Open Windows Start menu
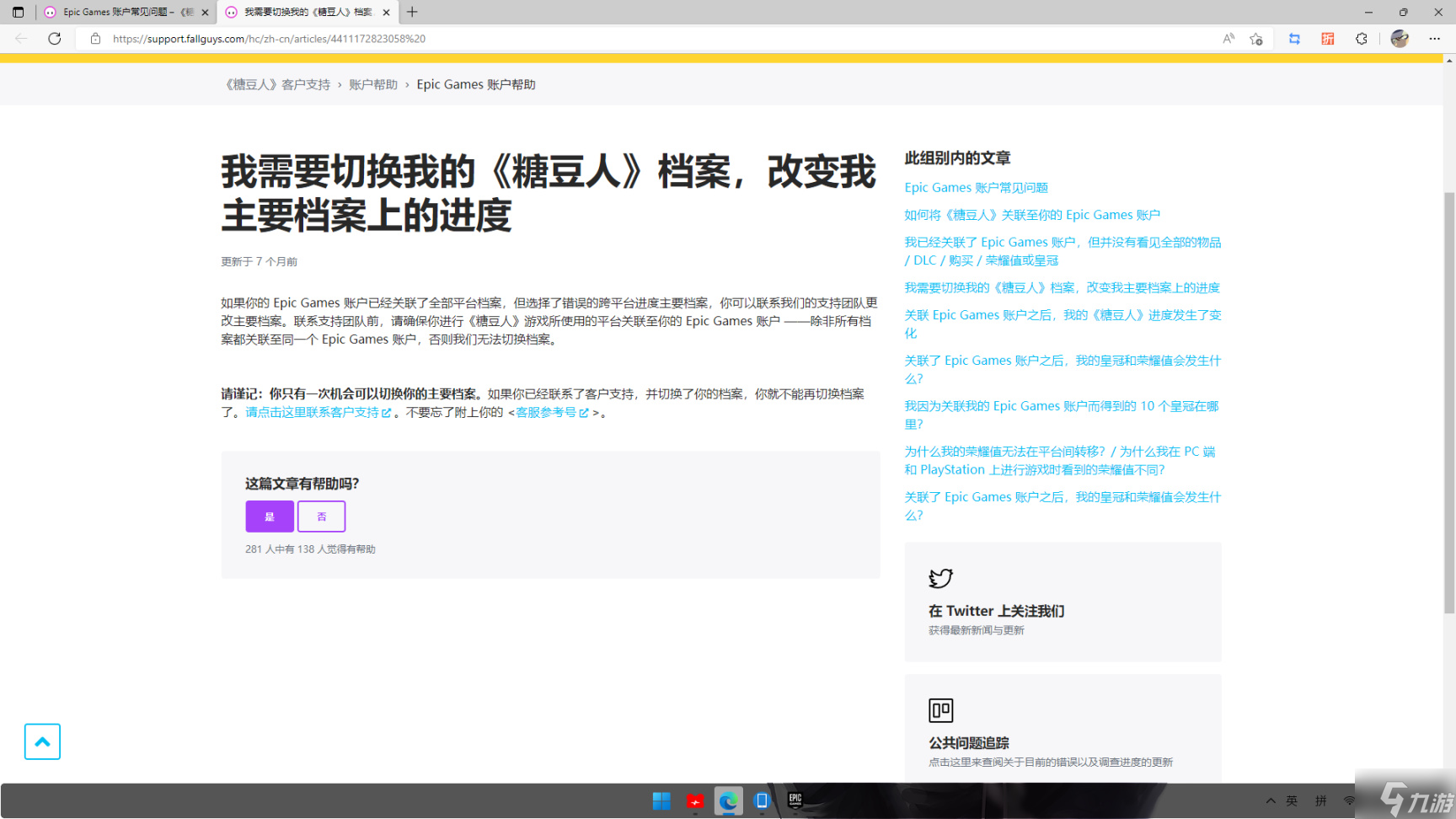1456x819 pixels. coord(661,800)
